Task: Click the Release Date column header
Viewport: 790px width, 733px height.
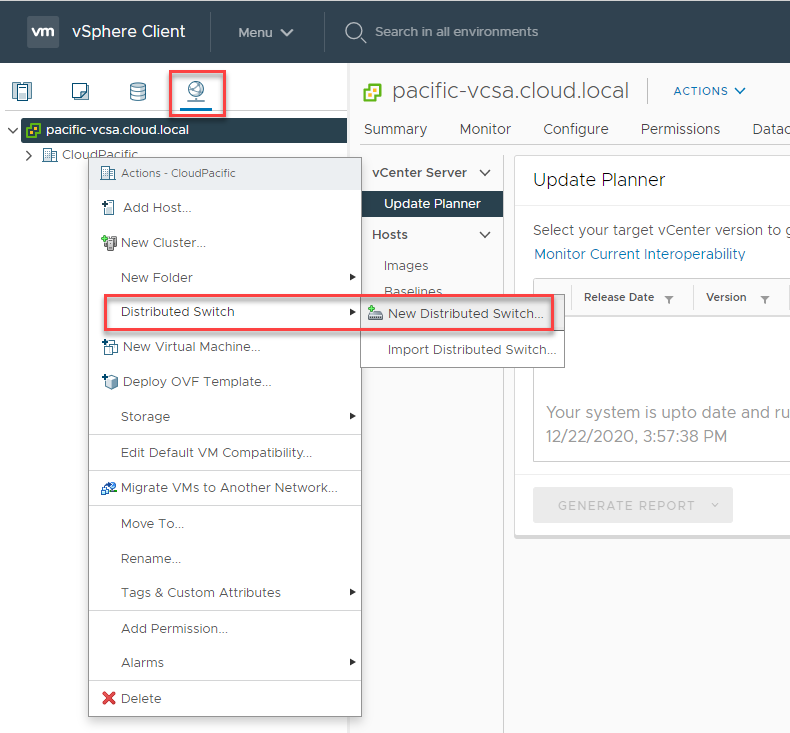Action: pyautogui.click(x=619, y=297)
